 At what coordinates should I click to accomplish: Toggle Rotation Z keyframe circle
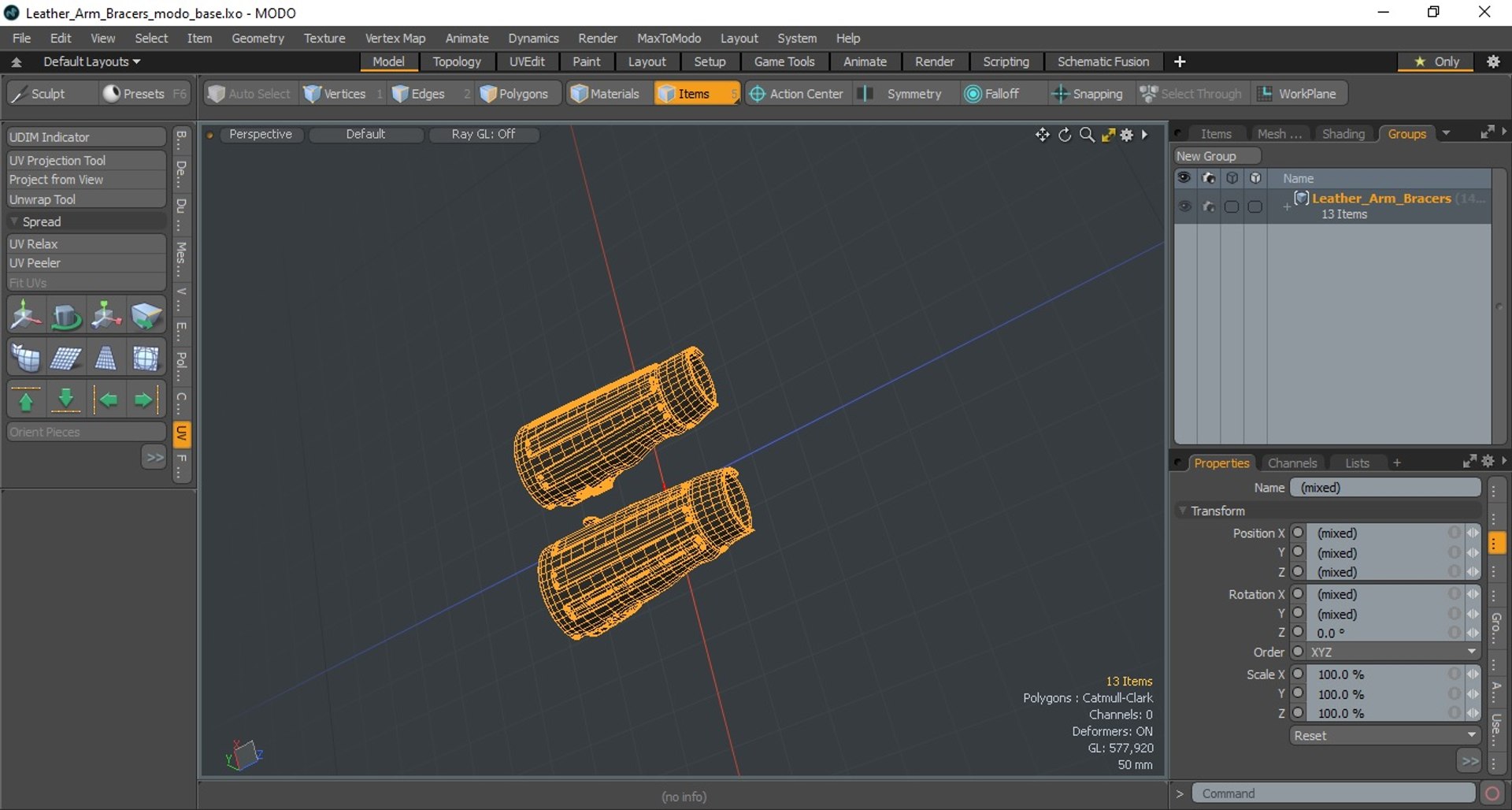pos(1298,632)
